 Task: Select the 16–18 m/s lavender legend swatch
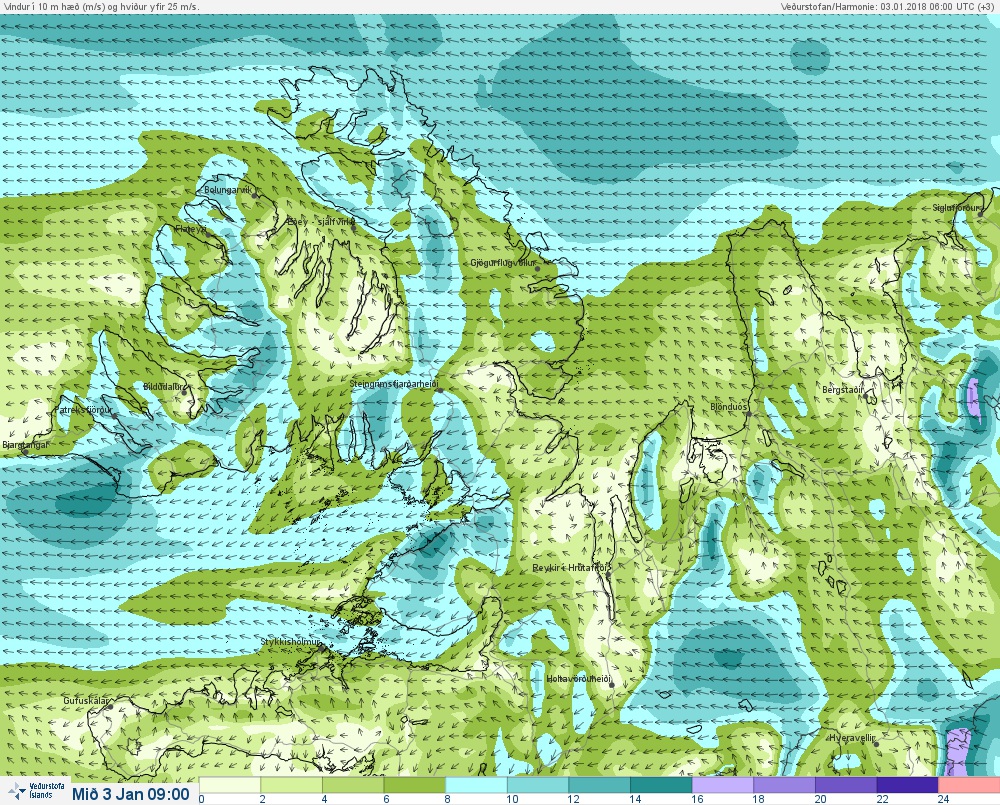coord(723,785)
